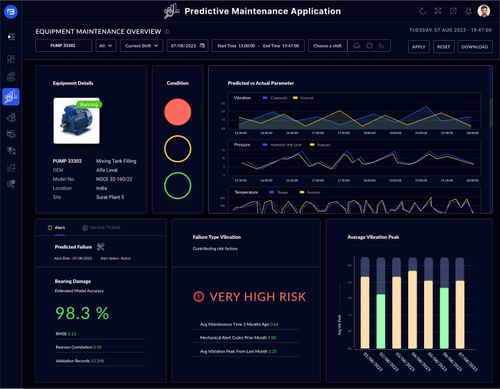Open the PUMP 33302 equipment selector
The width and height of the screenshot is (500, 389).
[x=63, y=46]
